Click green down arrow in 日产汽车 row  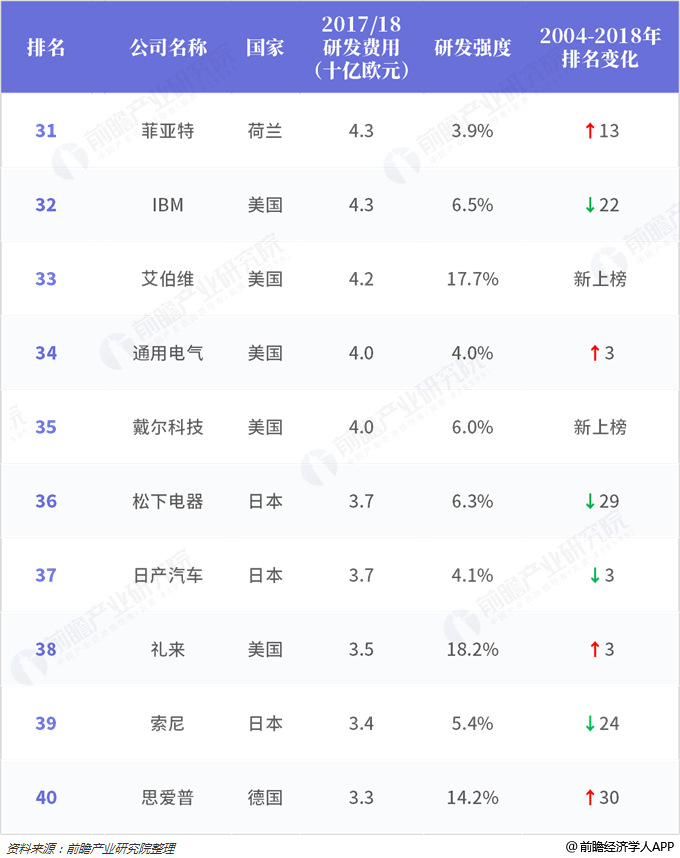[595, 575]
